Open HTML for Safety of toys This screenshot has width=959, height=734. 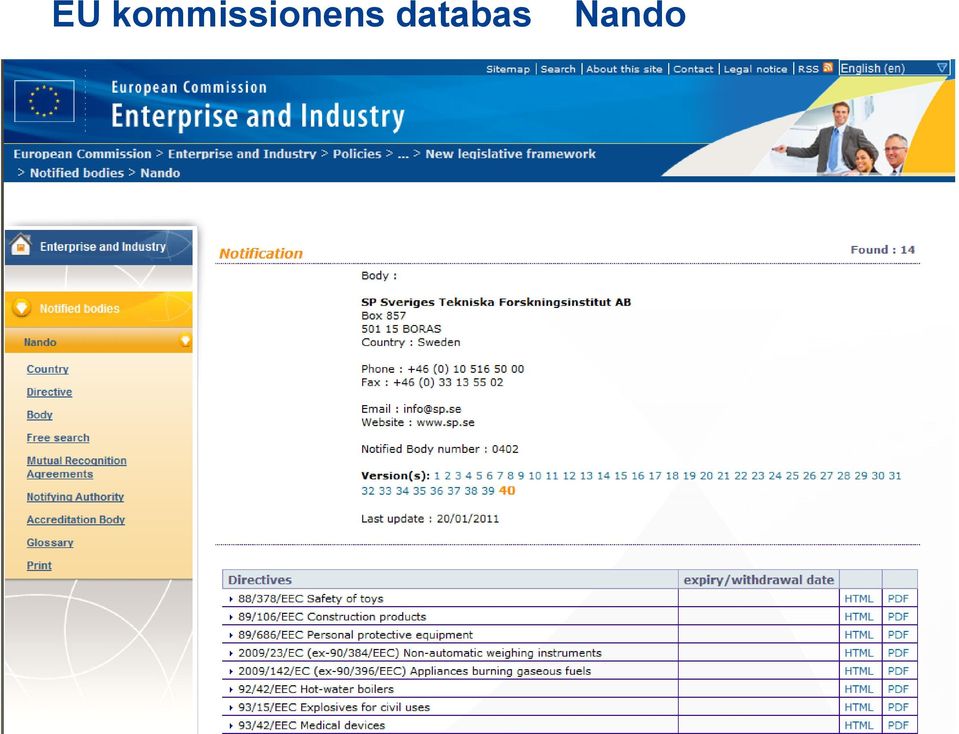[x=859, y=599]
